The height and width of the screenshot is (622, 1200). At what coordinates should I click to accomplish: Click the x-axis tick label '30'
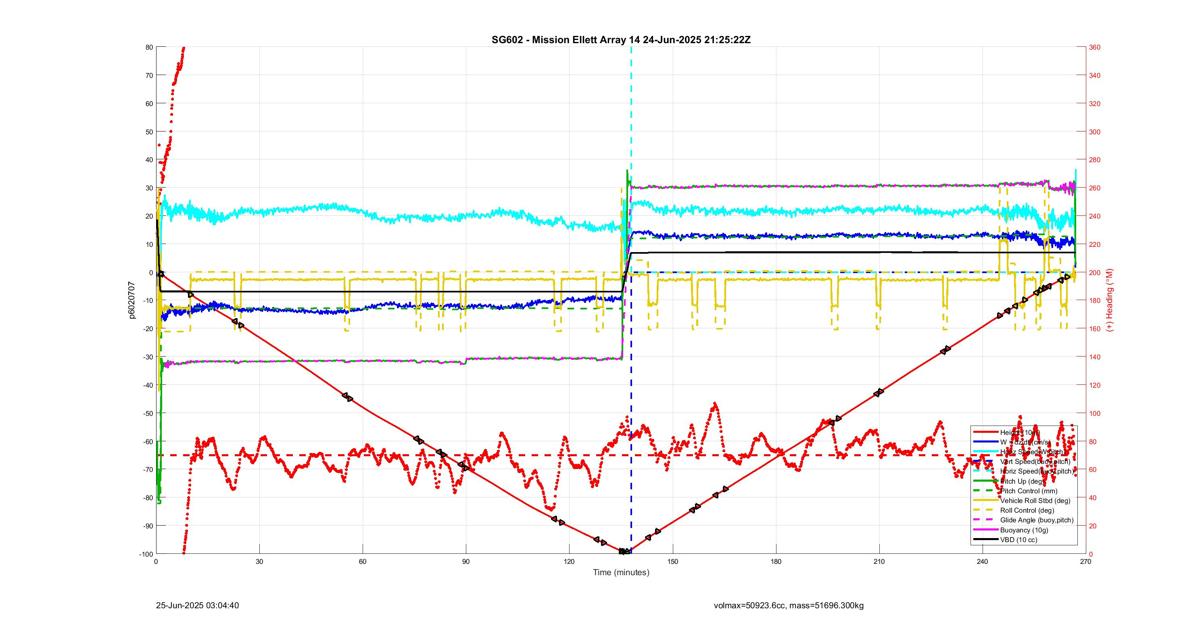pos(259,561)
